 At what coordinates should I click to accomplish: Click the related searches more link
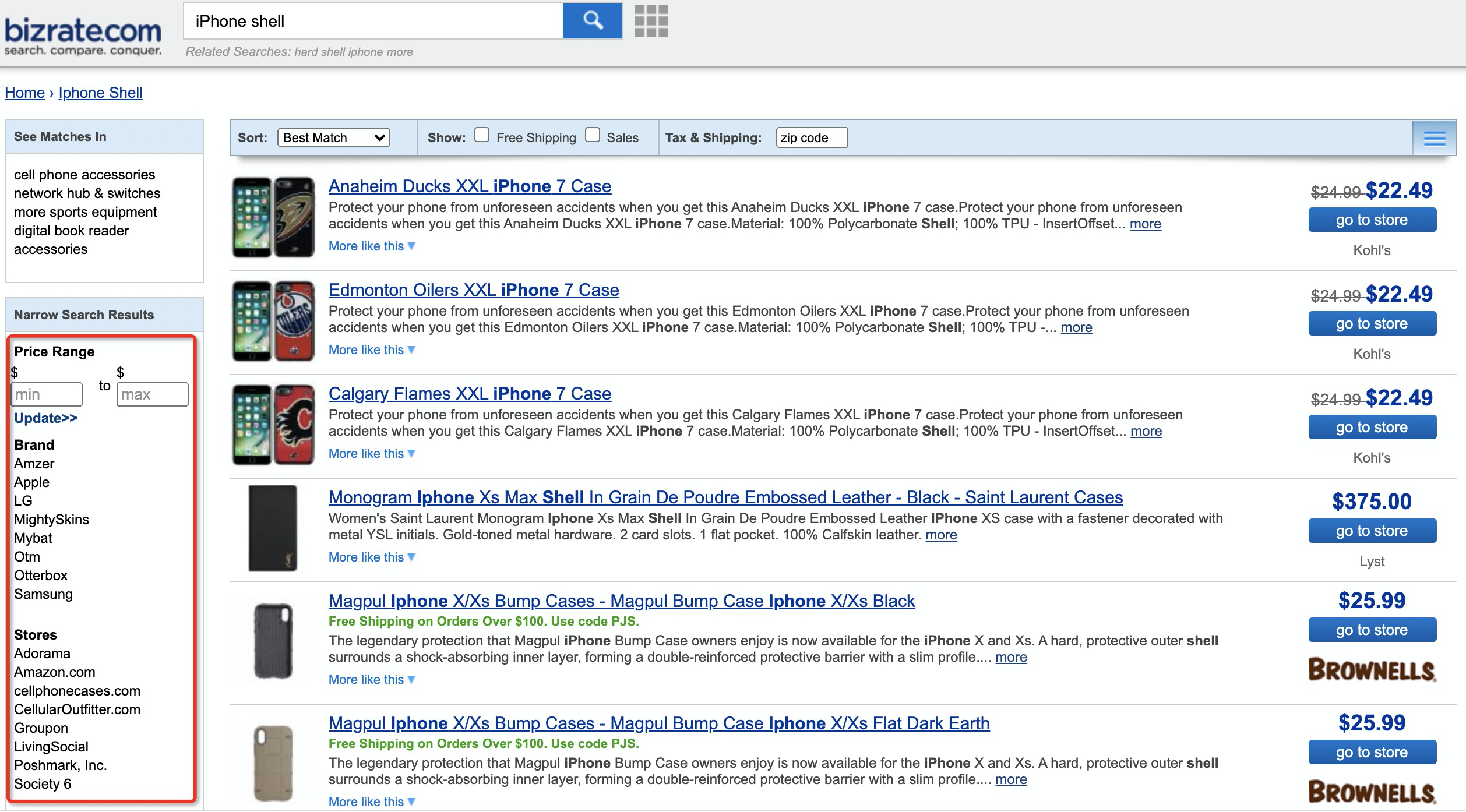pos(400,52)
